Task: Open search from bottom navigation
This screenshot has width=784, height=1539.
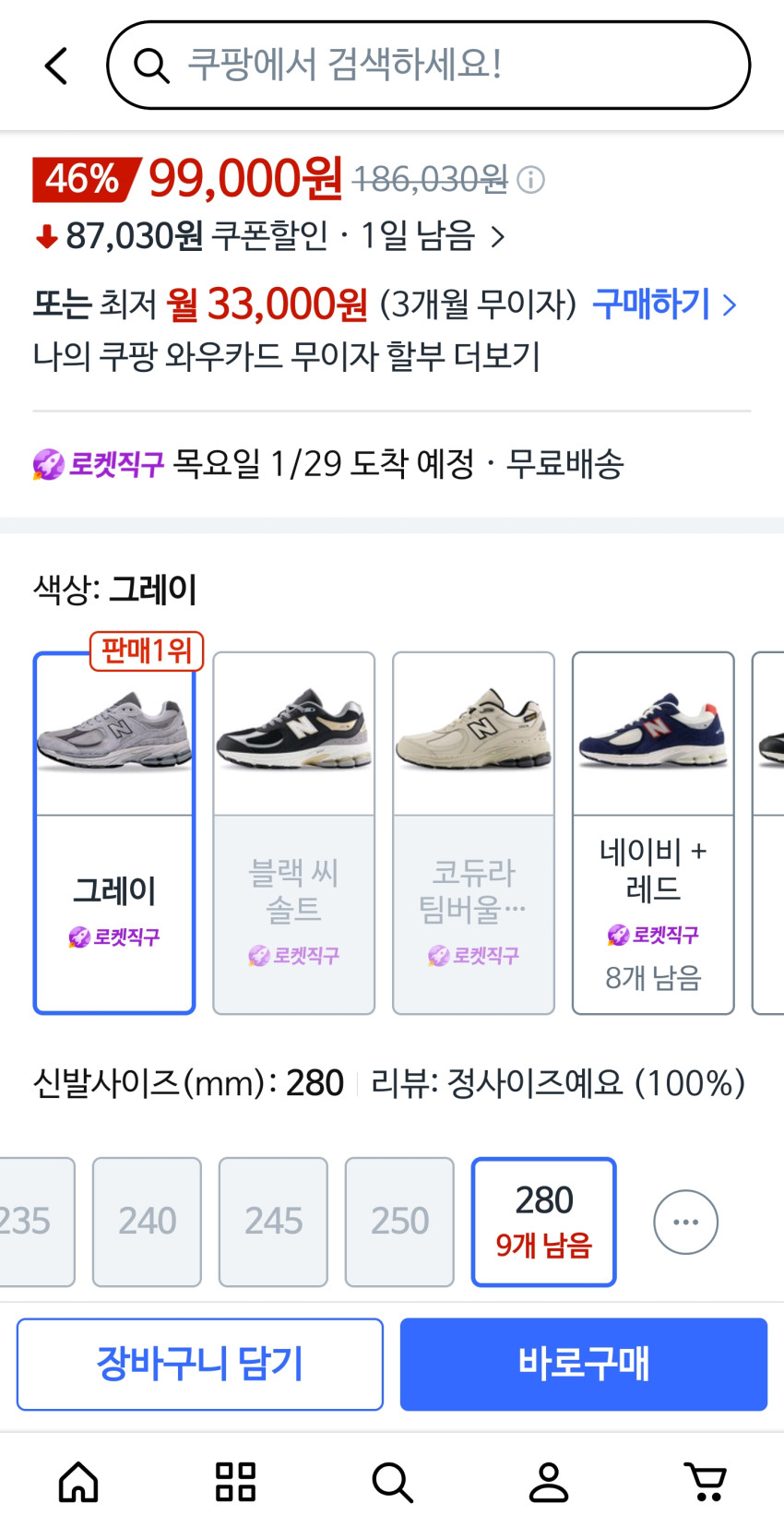Action: pyautogui.click(x=392, y=1483)
